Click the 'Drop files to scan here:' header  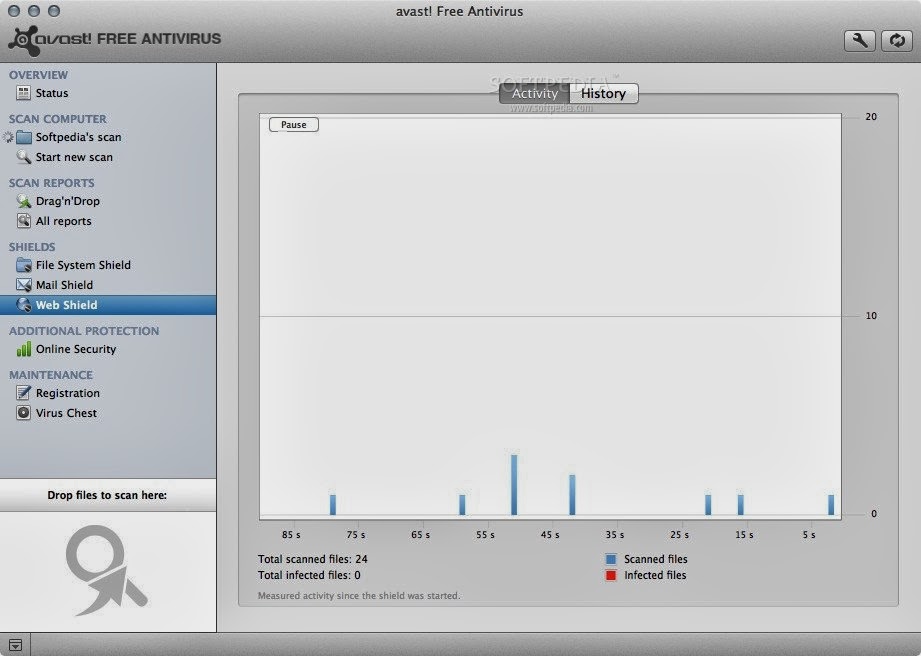pos(107,495)
